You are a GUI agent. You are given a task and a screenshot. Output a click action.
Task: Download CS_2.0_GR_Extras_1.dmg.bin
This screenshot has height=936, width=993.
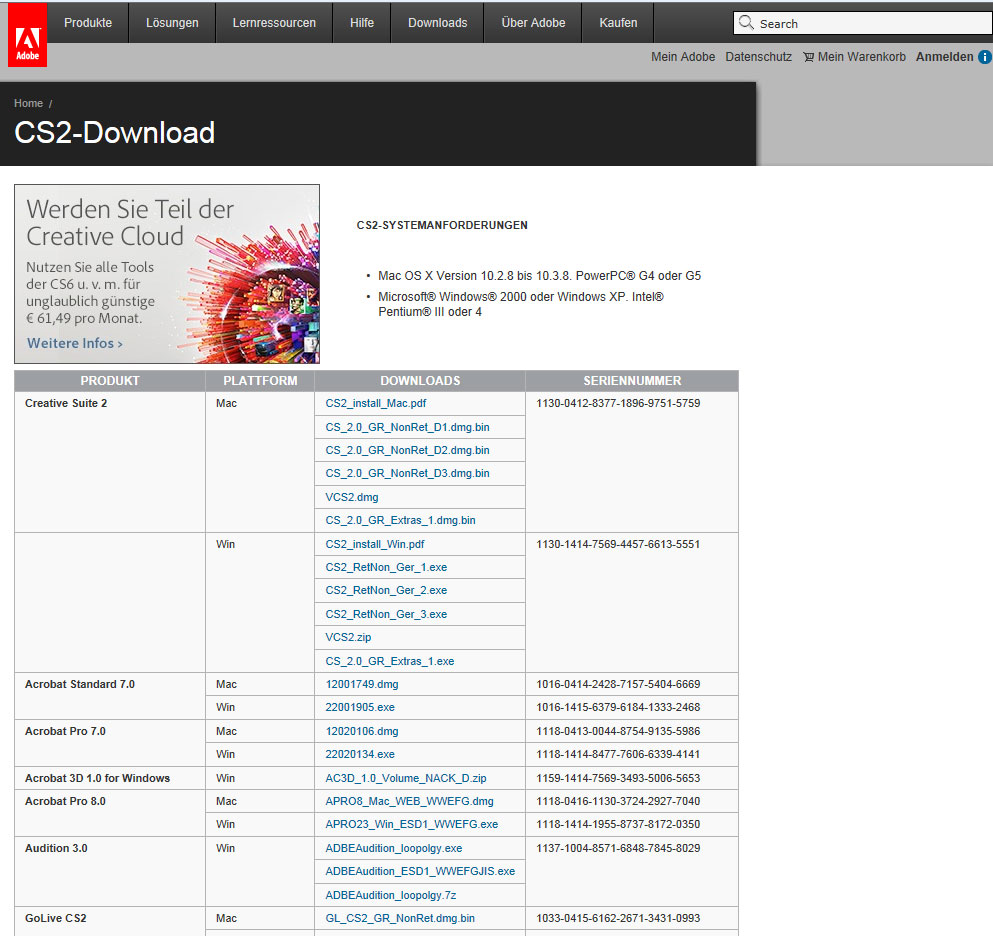[400, 520]
